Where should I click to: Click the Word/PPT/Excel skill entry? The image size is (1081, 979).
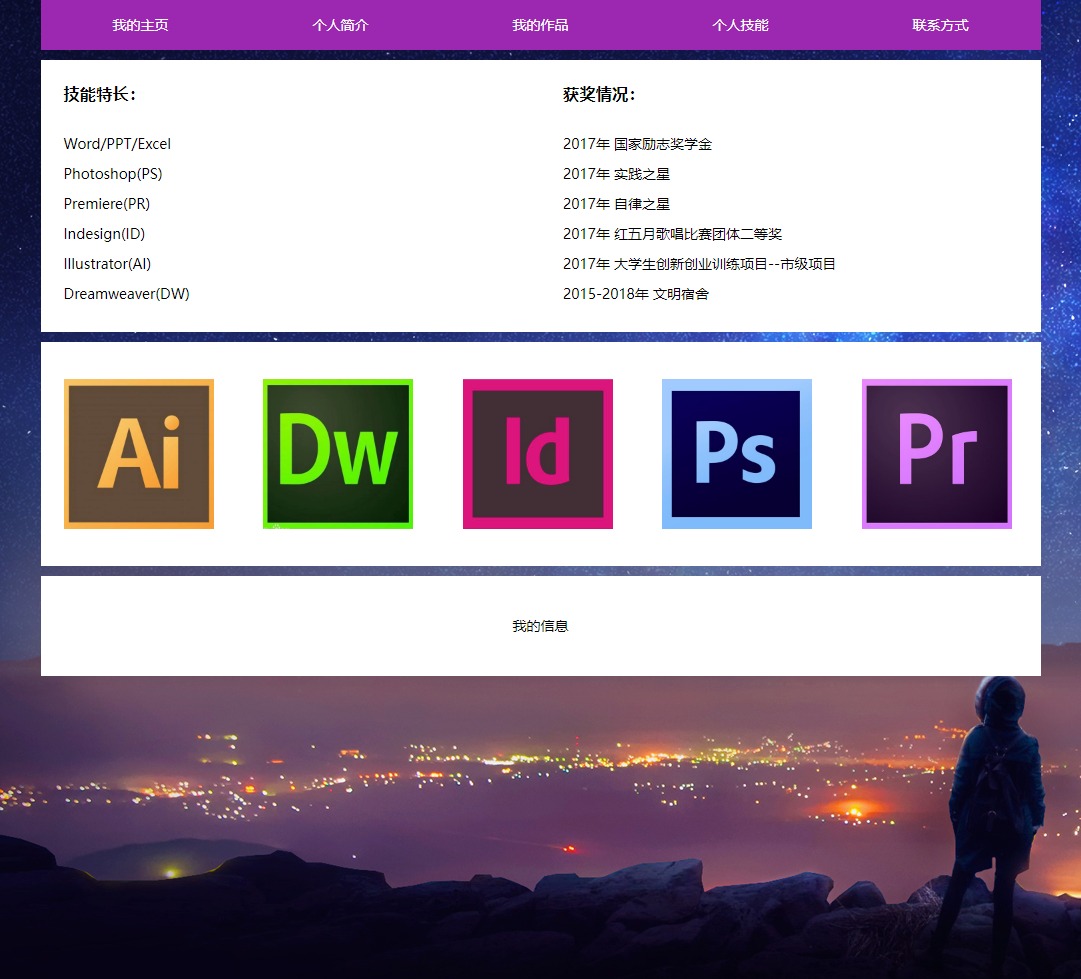[x=117, y=144]
